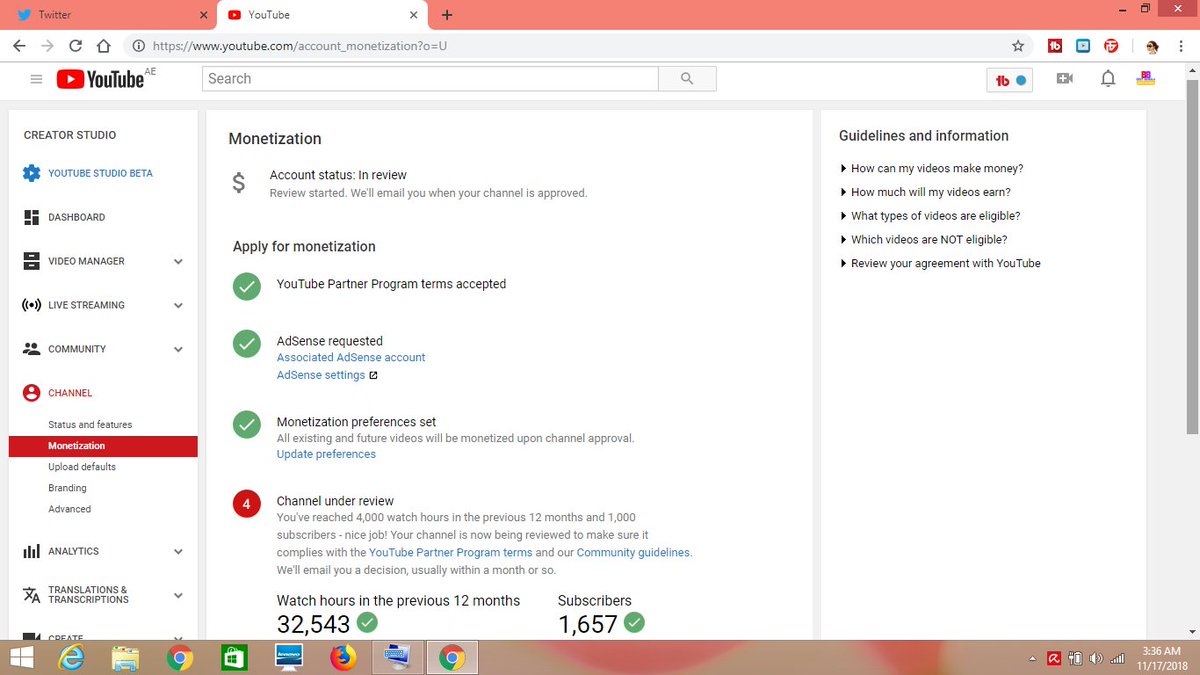
Task: Expand 'How can my videos make money?'
Action: (x=931, y=168)
